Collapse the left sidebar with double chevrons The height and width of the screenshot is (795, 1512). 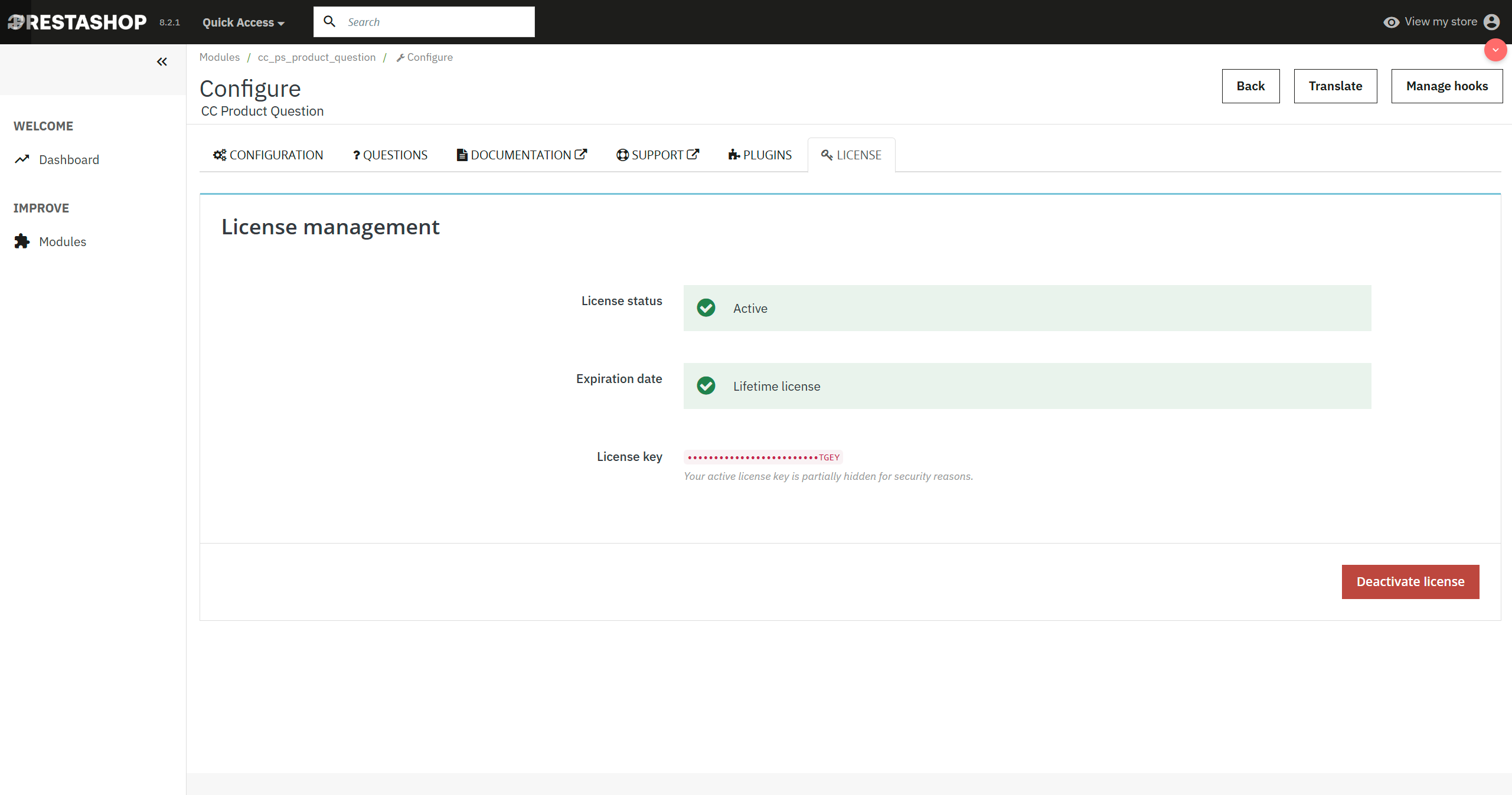pyautogui.click(x=162, y=61)
